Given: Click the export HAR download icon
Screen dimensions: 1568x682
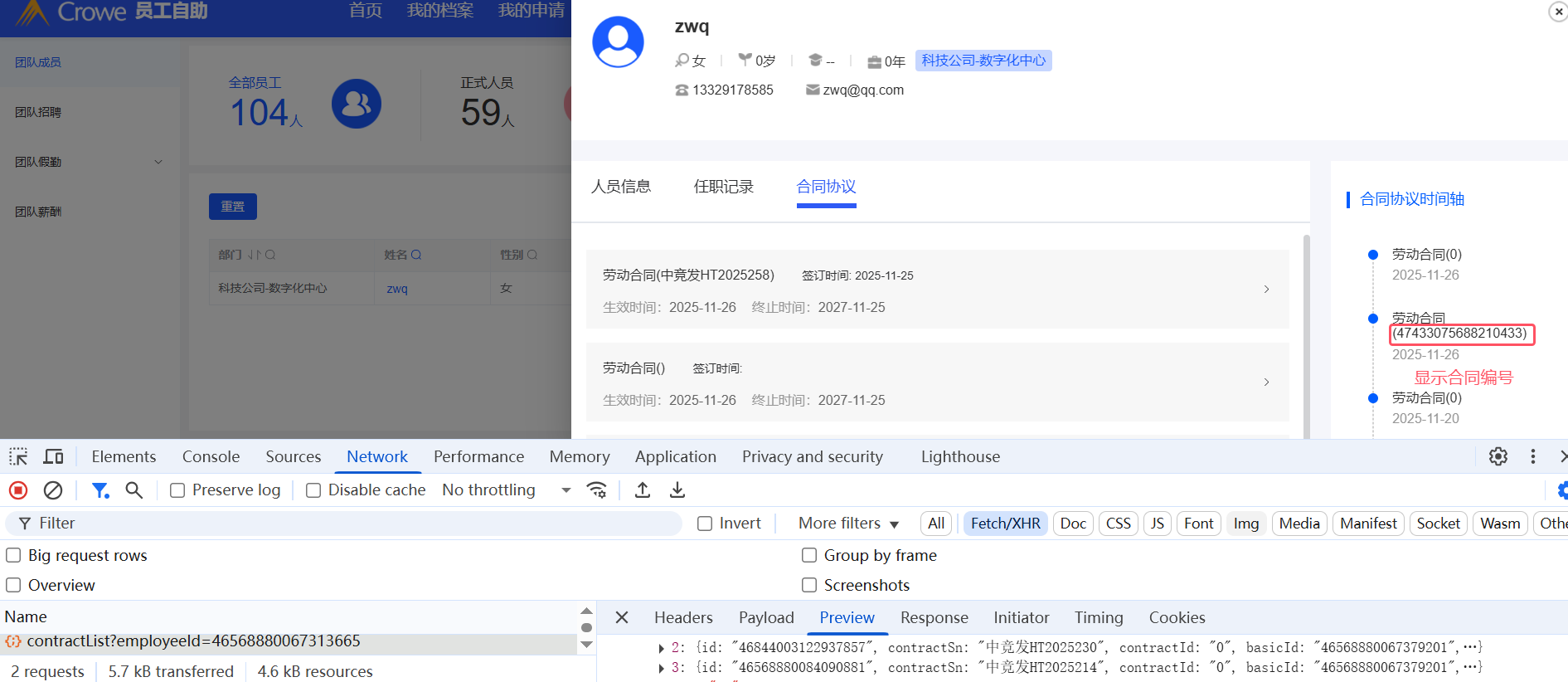Looking at the screenshot, I should click(x=677, y=490).
